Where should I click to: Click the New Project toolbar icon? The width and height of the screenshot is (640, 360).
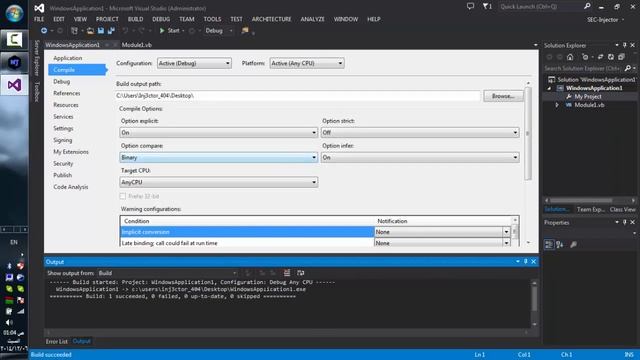click(74, 31)
